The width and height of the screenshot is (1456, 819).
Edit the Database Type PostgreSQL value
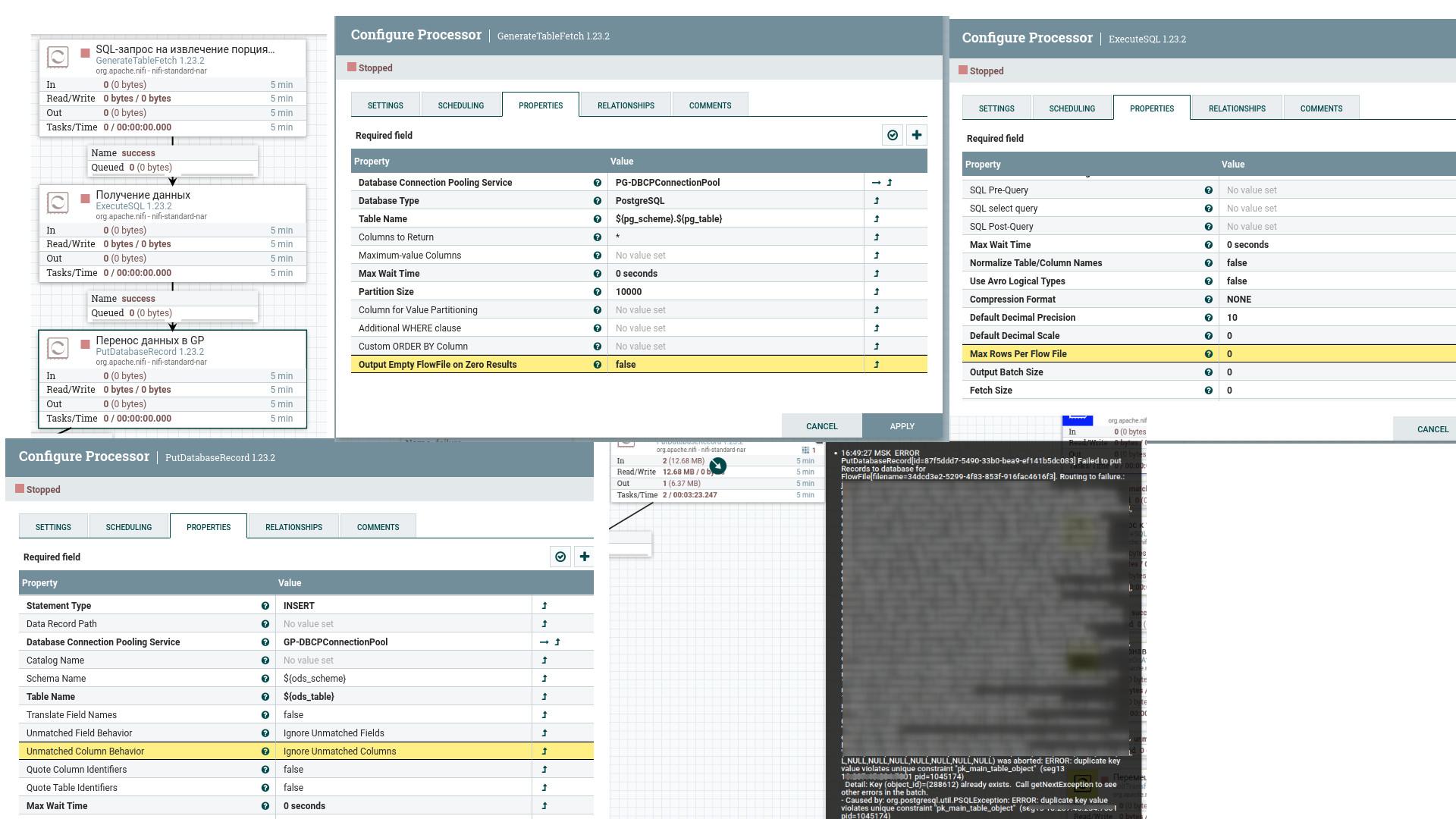pyautogui.click(x=736, y=201)
